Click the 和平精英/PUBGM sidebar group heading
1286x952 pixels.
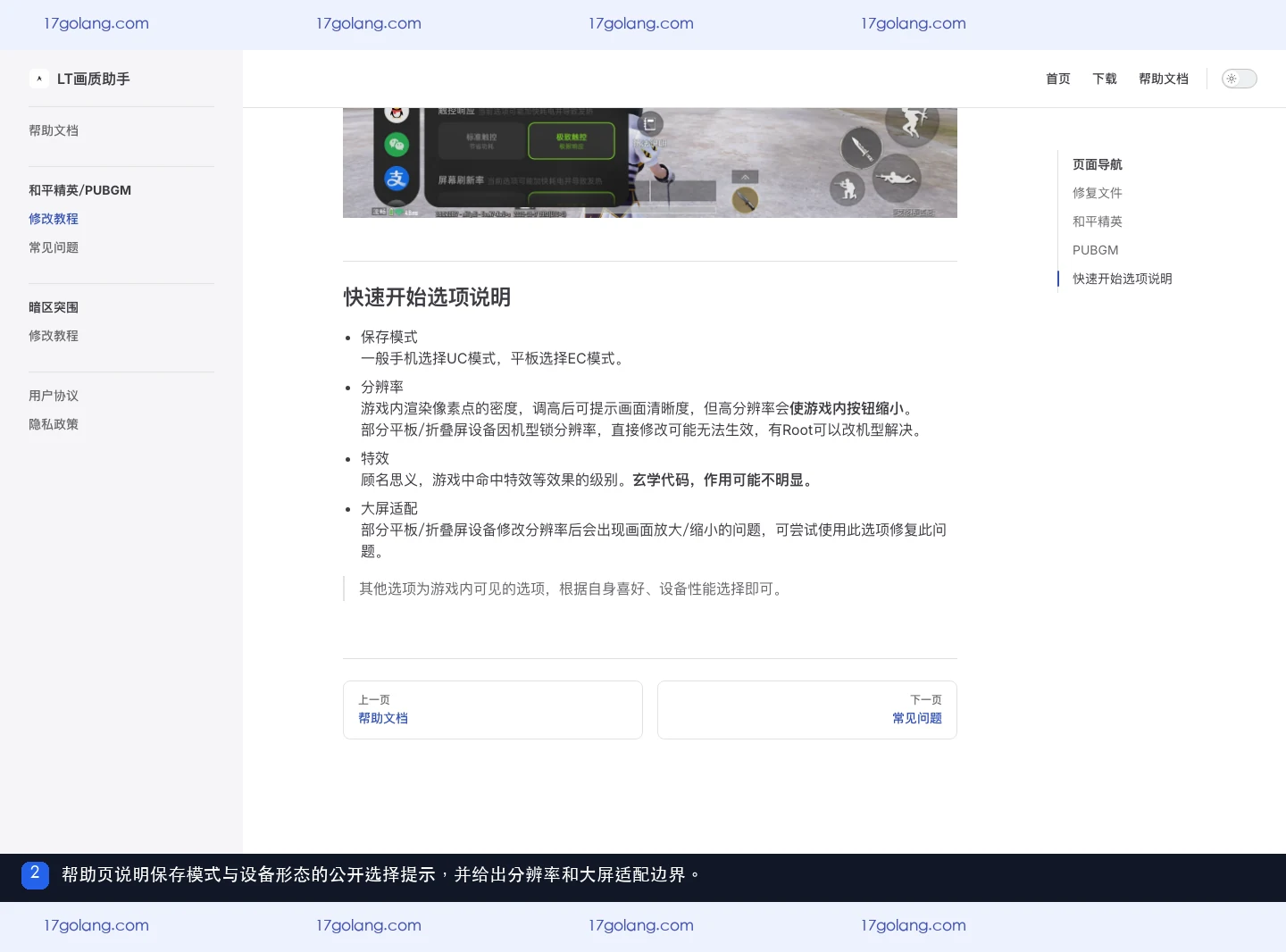click(80, 190)
